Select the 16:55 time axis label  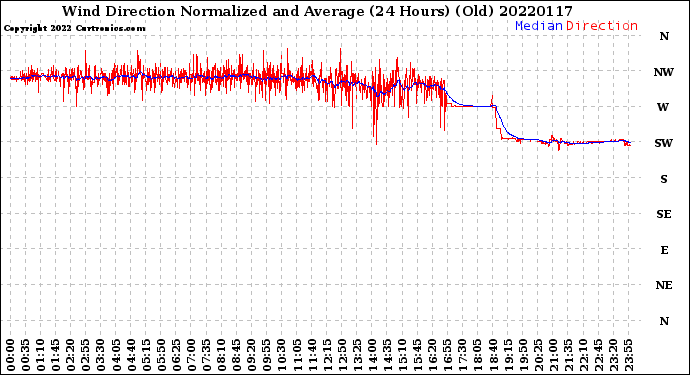(448, 355)
